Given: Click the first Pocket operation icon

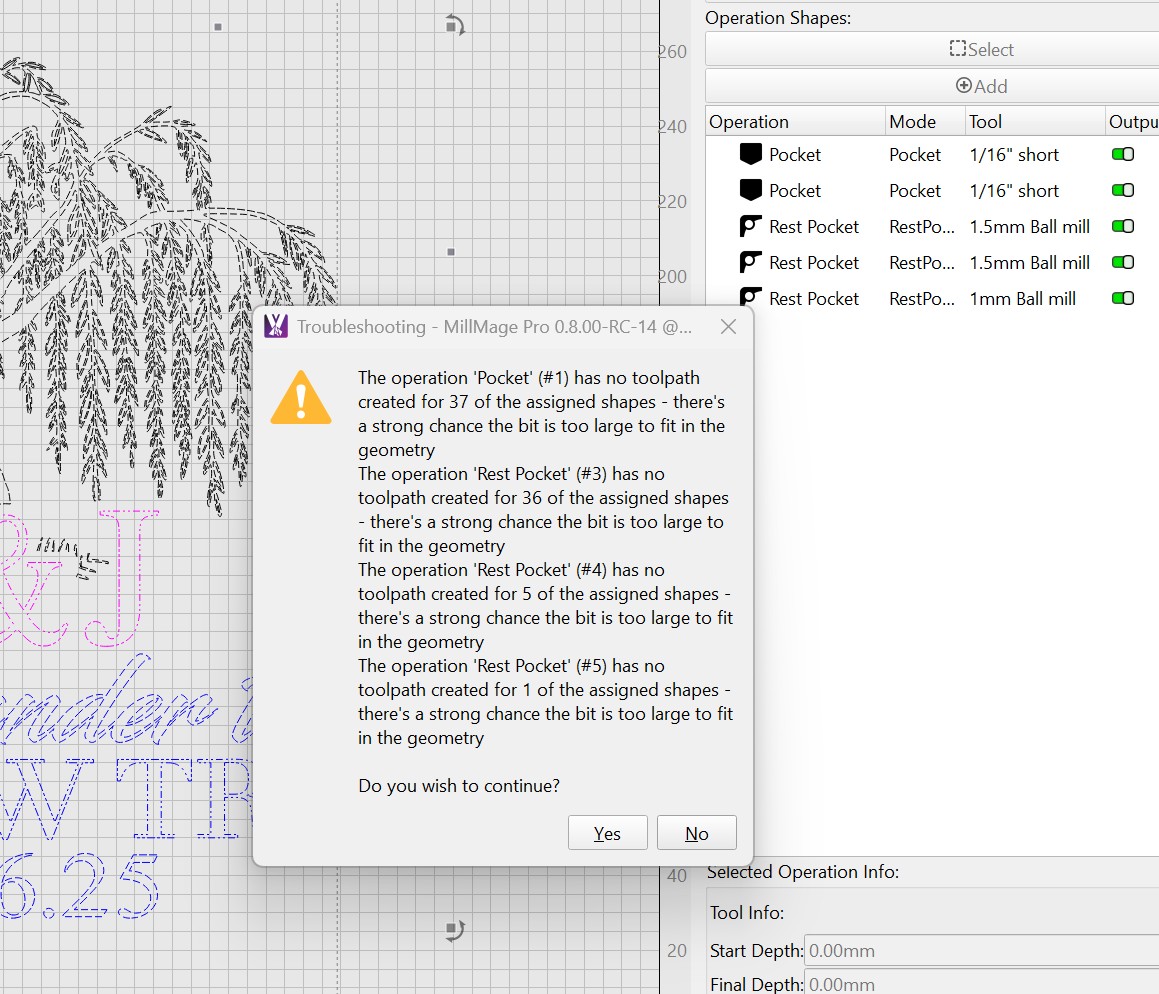Looking at the screenshot, I should point(751,155).
